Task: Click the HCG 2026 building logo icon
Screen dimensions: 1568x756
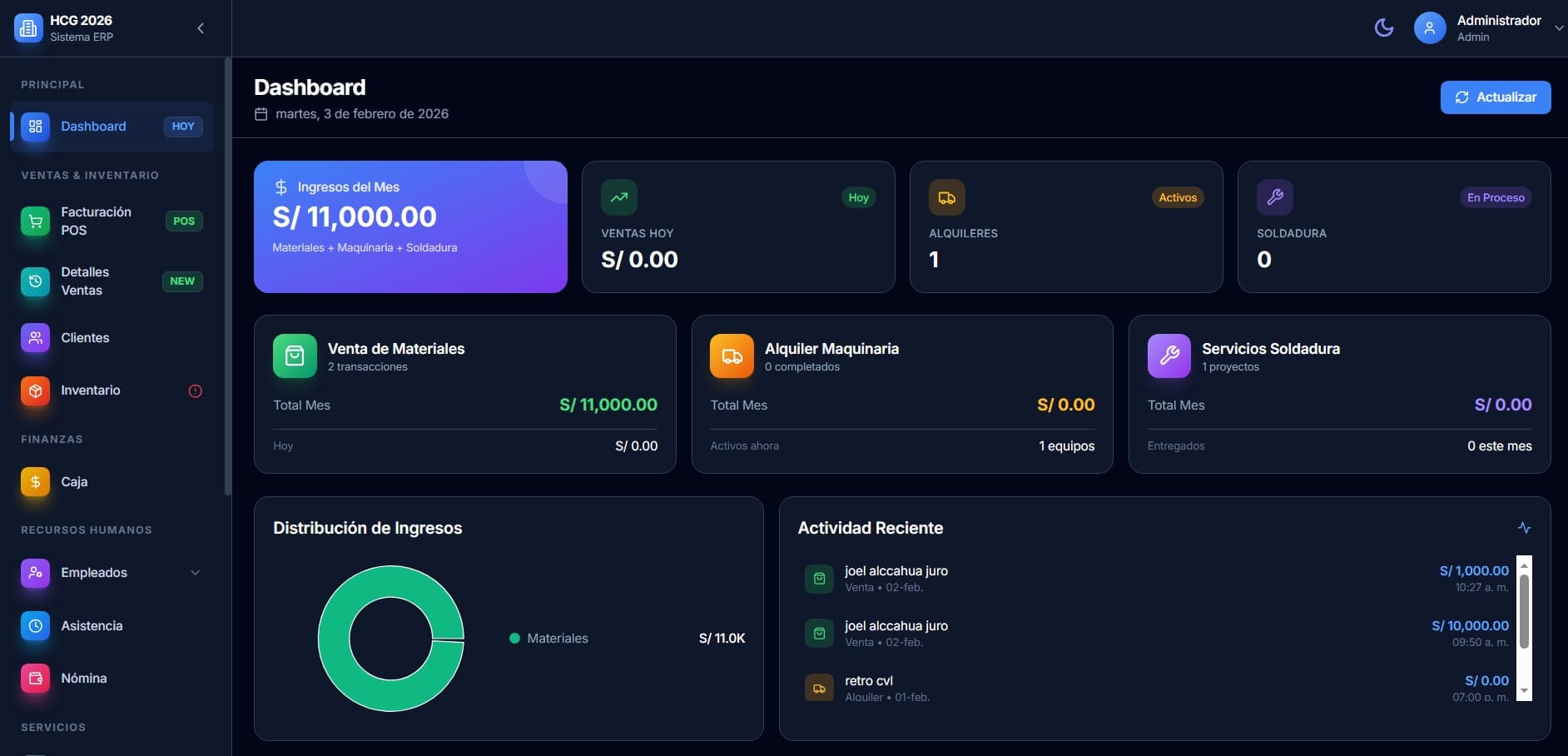Action: pos(28,28)
